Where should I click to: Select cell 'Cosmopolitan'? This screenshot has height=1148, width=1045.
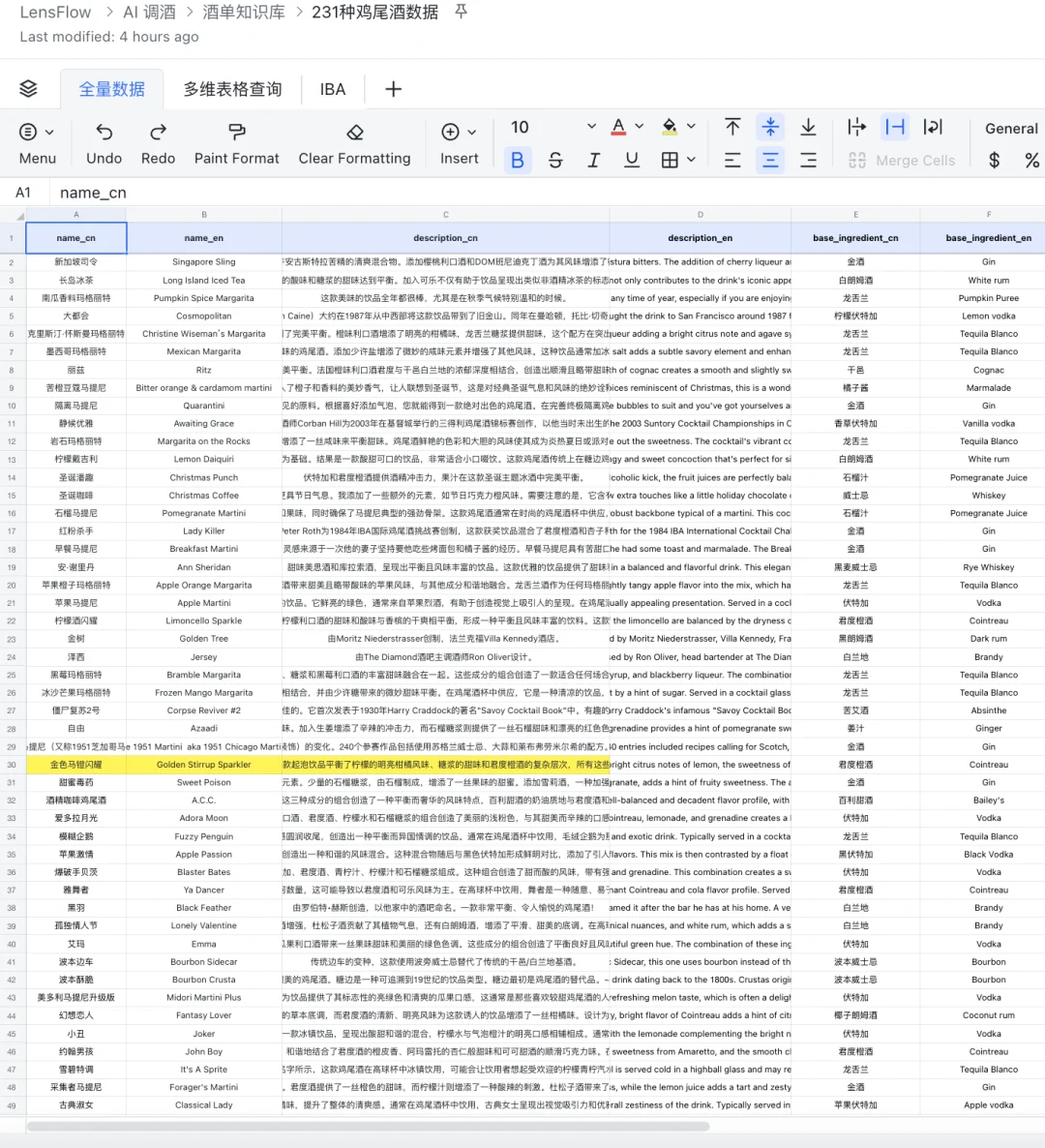tap(204, 317)
